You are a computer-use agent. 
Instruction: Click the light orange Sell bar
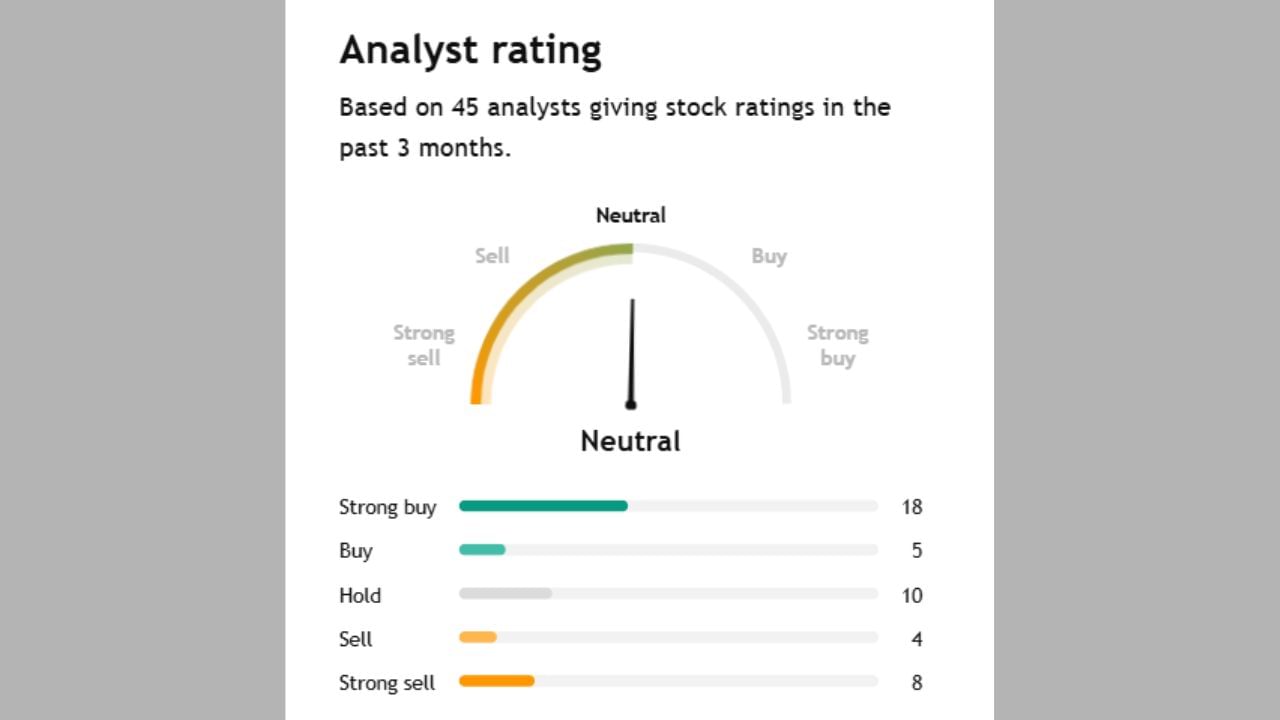click(x=478, y=638)
